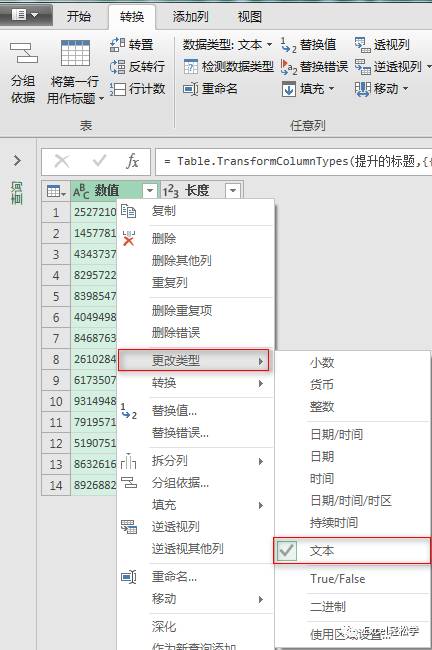Click the 移动 move ribbon icon
This screenshot has height=650, width=432.
362,89
